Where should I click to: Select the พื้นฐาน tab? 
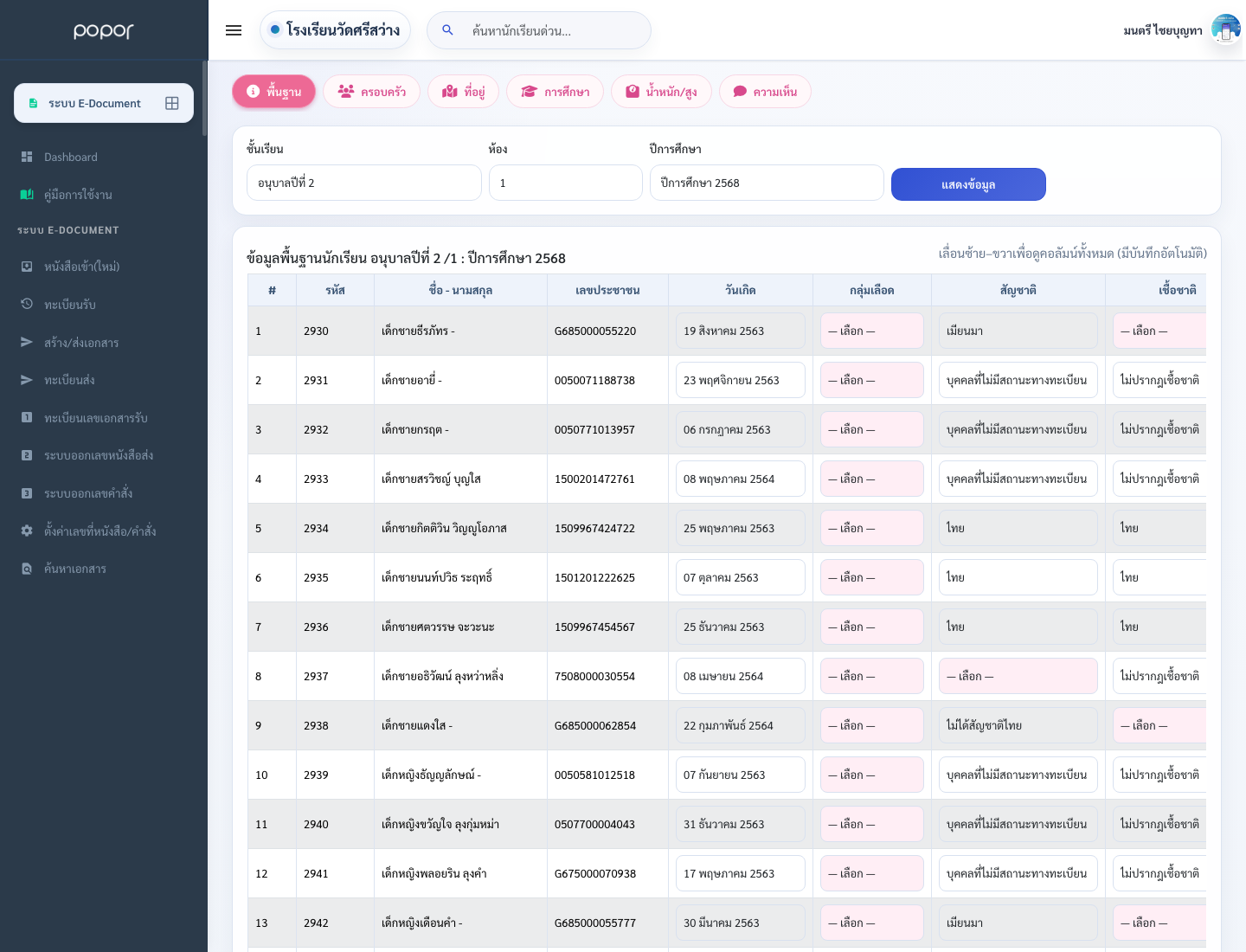click(273, 92)
